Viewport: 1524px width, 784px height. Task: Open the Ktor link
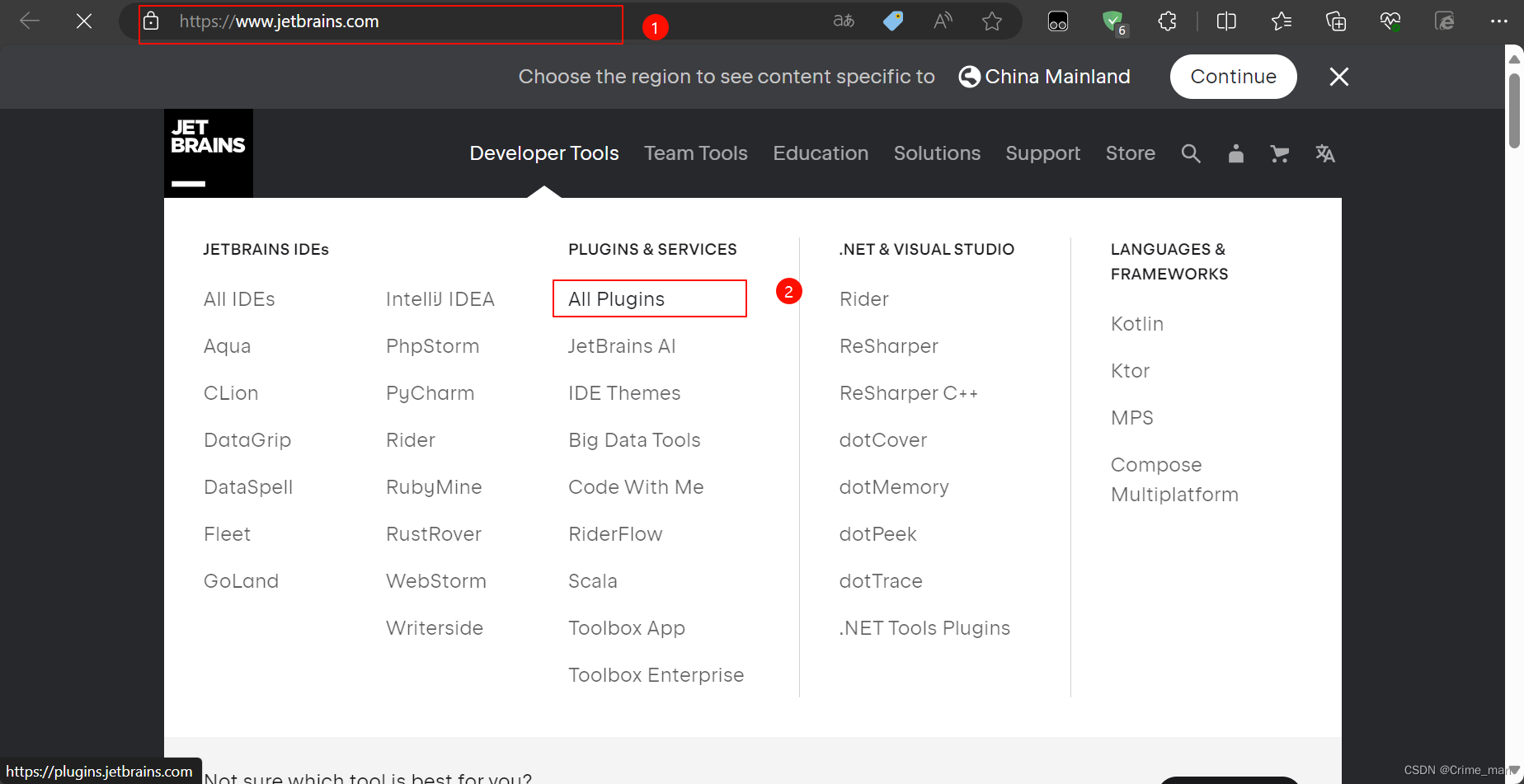[x=1130, y=371]
